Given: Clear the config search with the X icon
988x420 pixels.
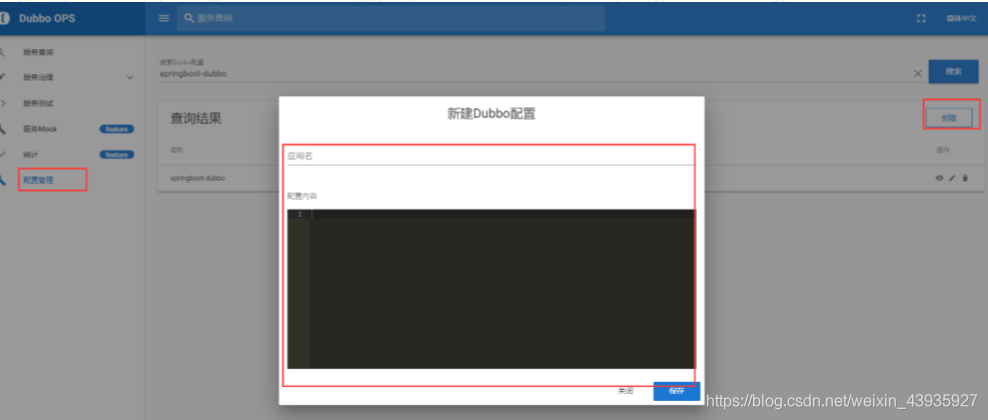Looking at the screenshot, I should 918,74.
